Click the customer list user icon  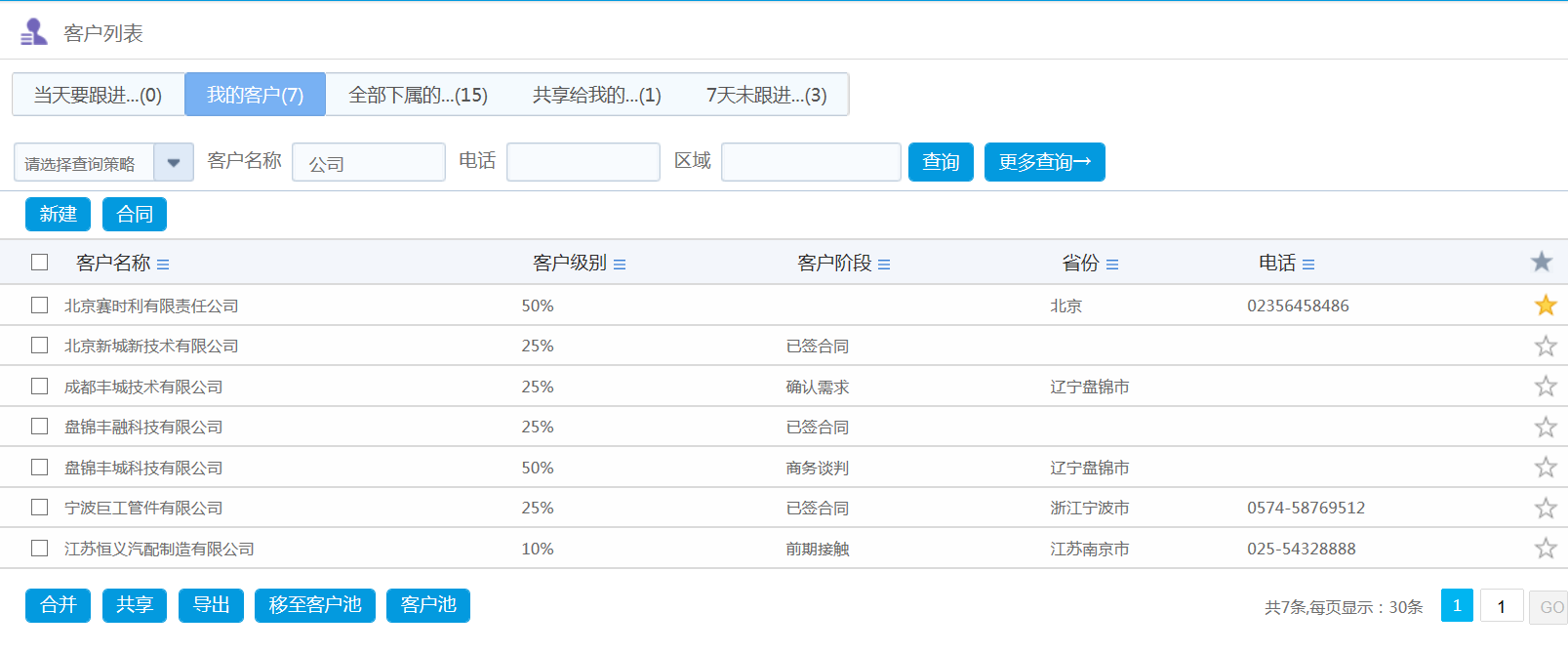click(x=34, y=32)
